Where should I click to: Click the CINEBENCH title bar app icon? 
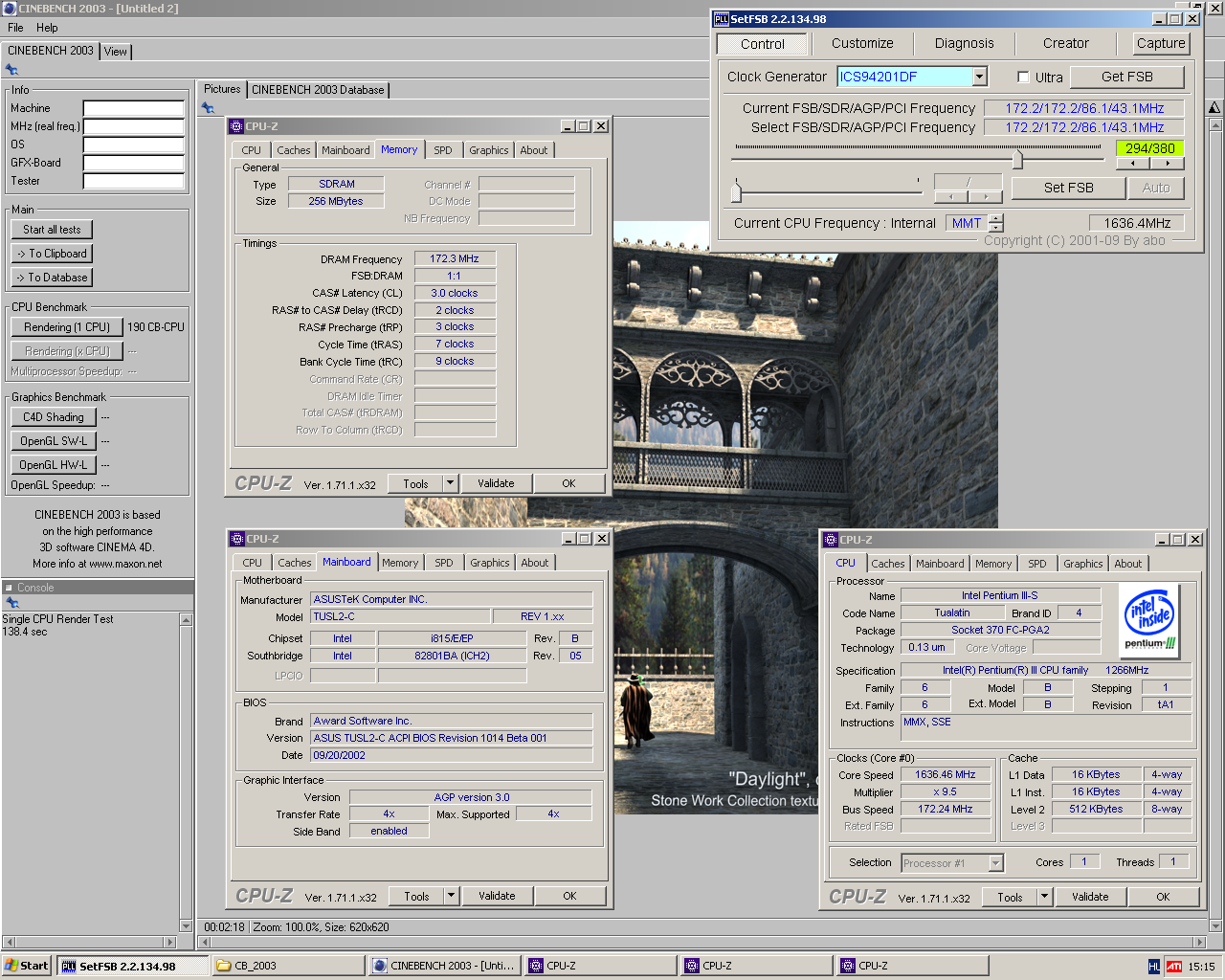point(9,9)
